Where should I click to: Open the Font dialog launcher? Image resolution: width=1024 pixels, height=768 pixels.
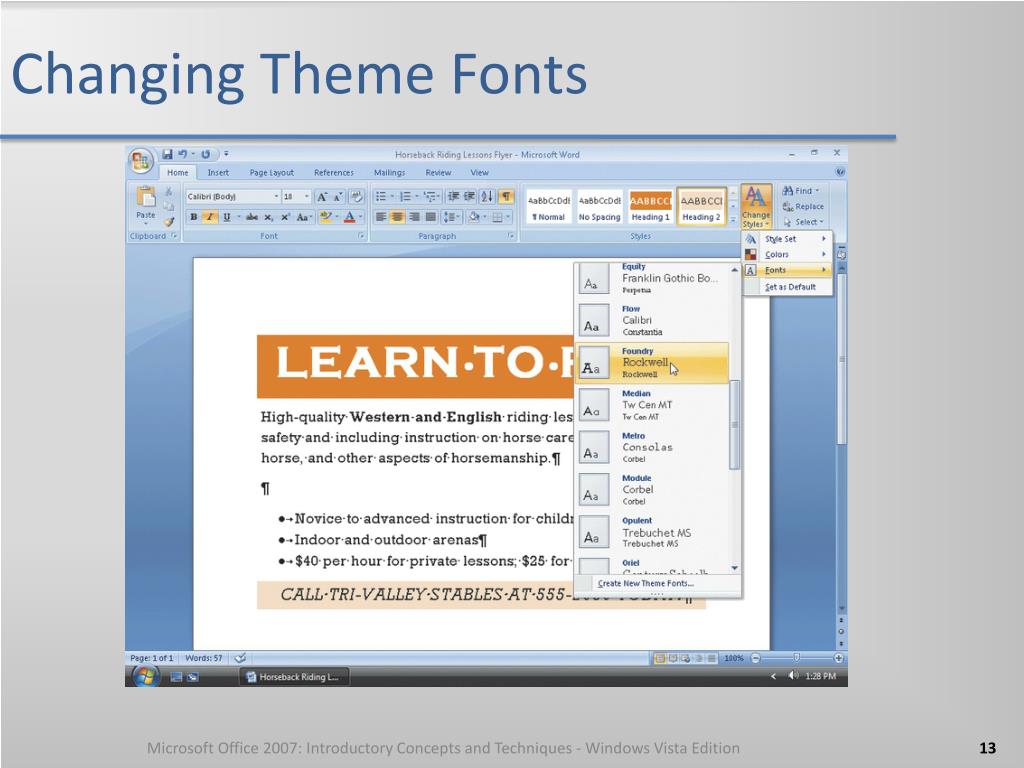361,236
